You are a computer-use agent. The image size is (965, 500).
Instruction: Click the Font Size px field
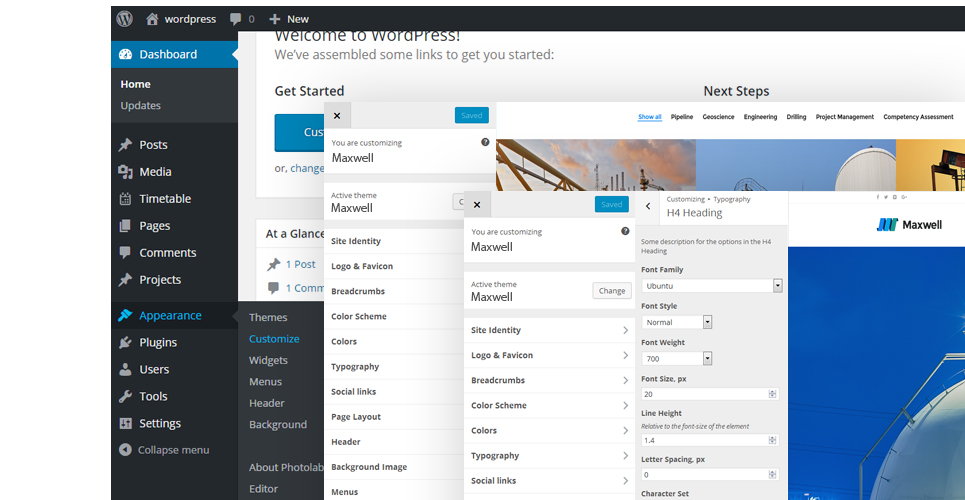710,394
